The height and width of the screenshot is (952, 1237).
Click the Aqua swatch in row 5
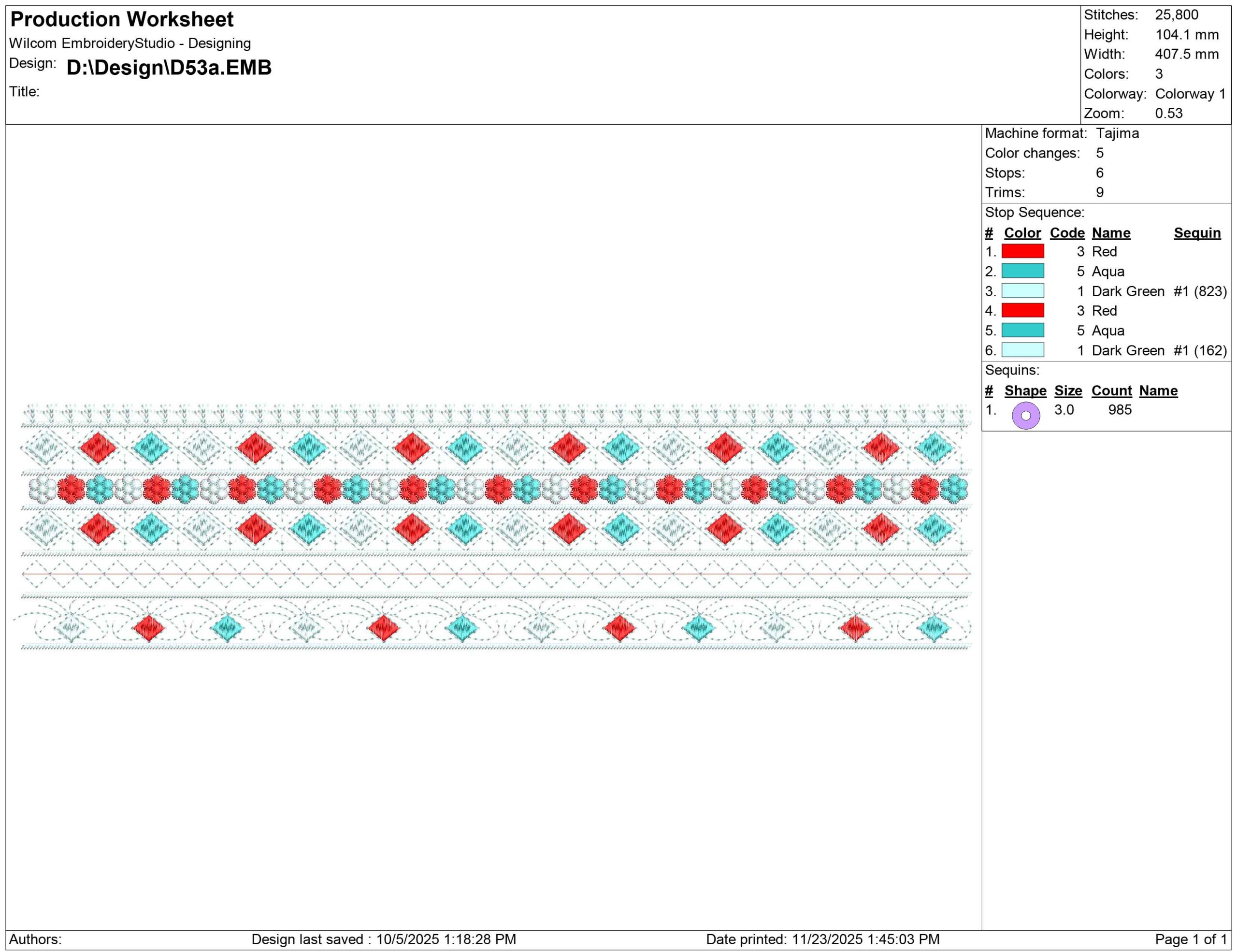pos(1022,330)
